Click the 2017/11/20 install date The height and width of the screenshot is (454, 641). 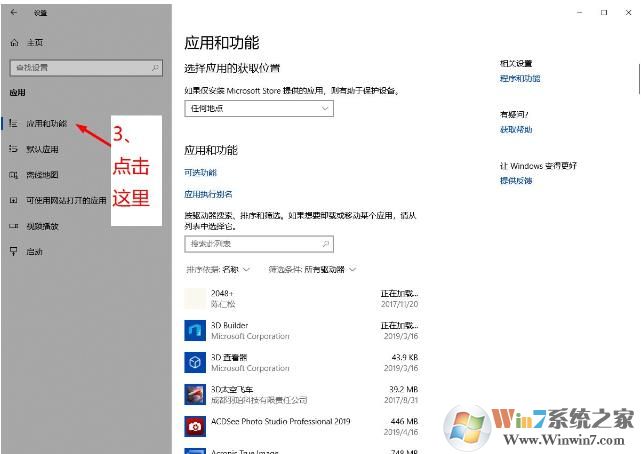tap(399, 304)
